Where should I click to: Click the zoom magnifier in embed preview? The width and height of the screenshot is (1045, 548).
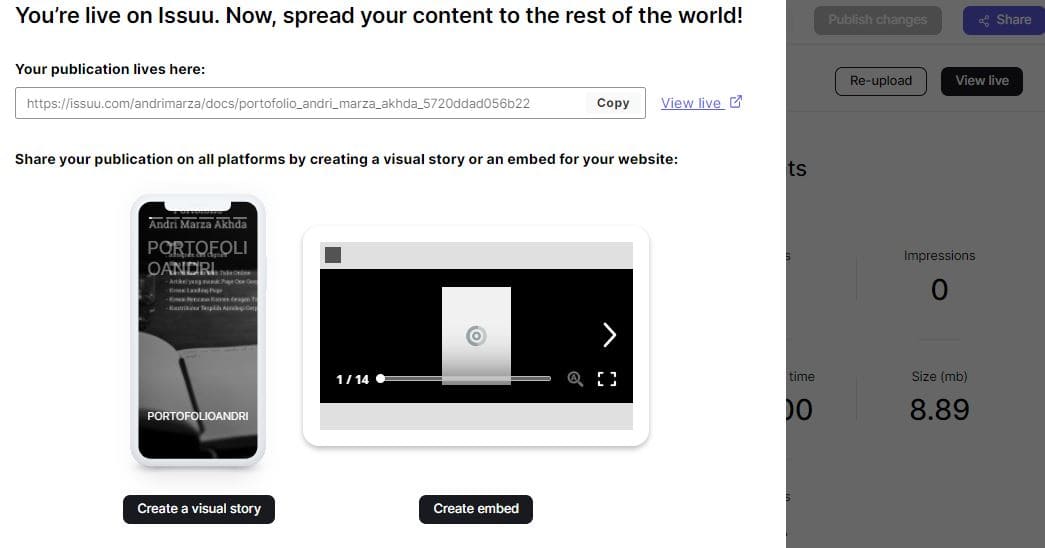coord(574,379)
